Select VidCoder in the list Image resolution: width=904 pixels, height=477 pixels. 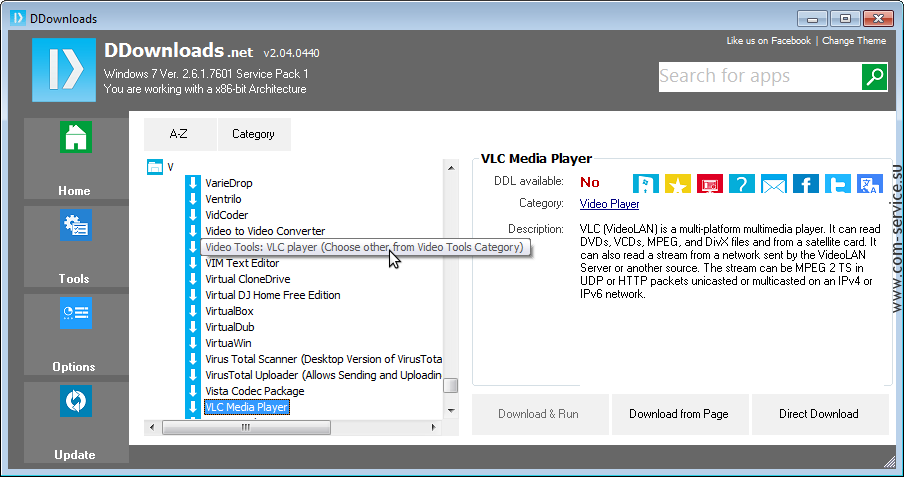(227, 215)
